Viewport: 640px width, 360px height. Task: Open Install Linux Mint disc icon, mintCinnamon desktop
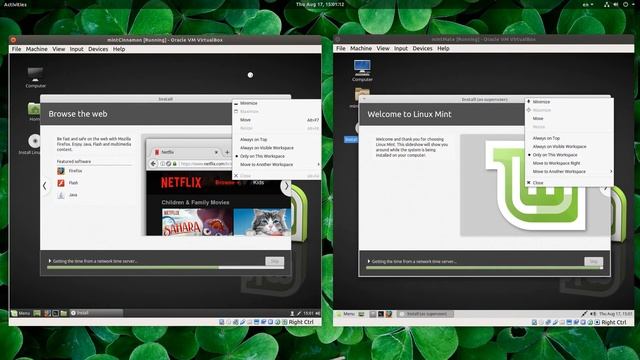point(34,141)
